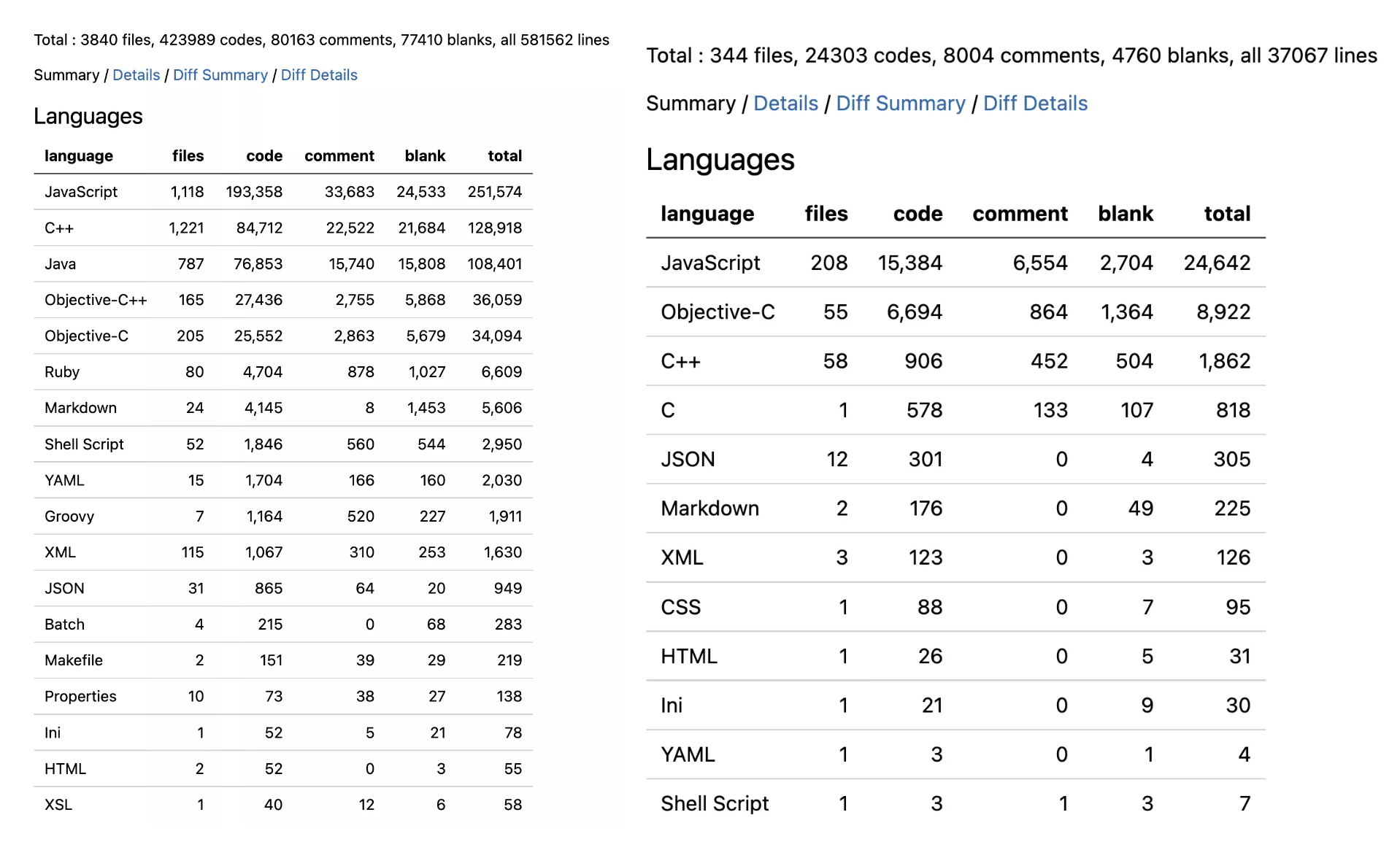Click the Batch language cell

(64, 625)
